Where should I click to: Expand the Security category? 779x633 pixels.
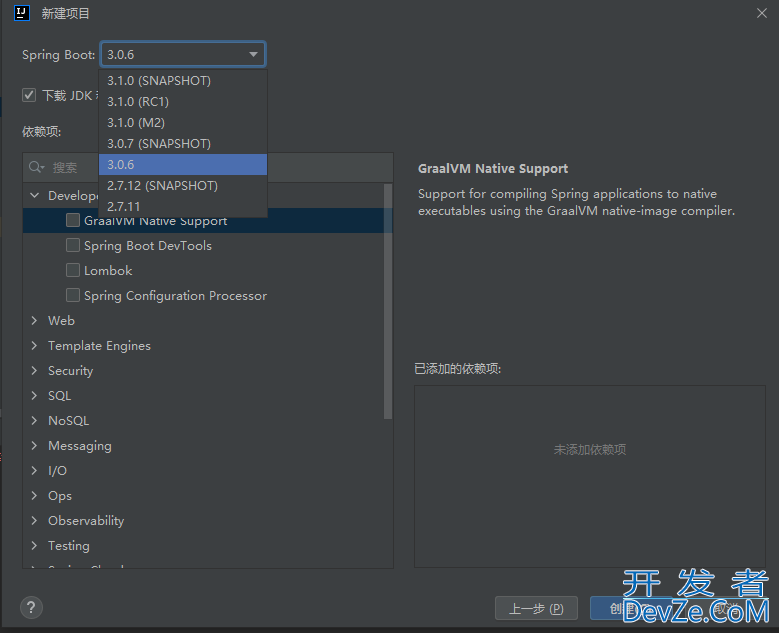(x=34, y=370)
